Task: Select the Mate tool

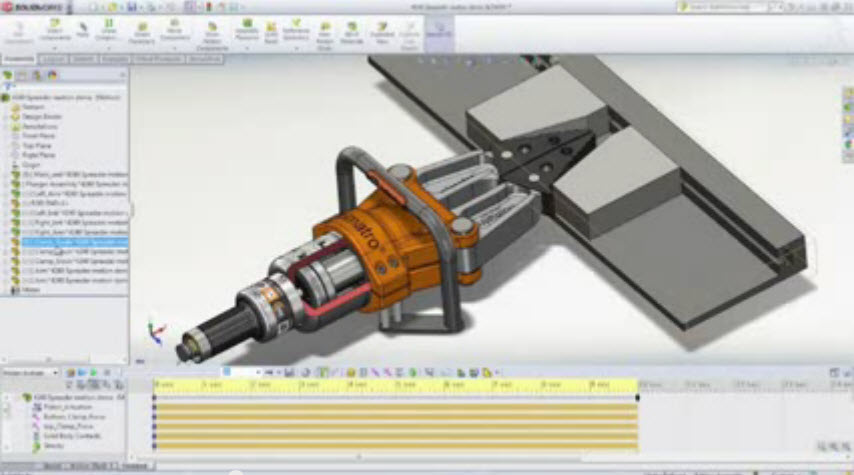Action: click(83, 30)
